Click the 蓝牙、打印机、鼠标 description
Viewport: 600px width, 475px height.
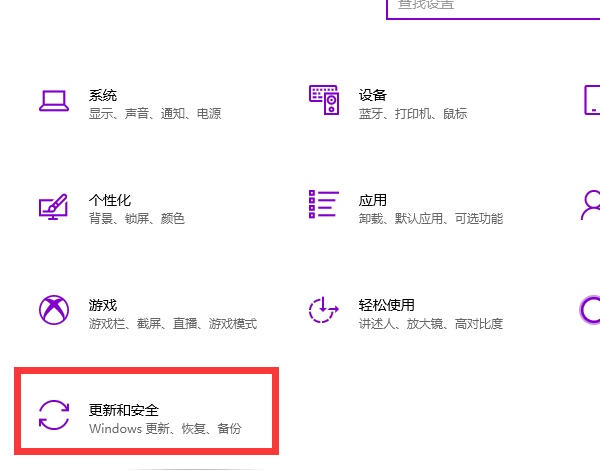[413, 114]
